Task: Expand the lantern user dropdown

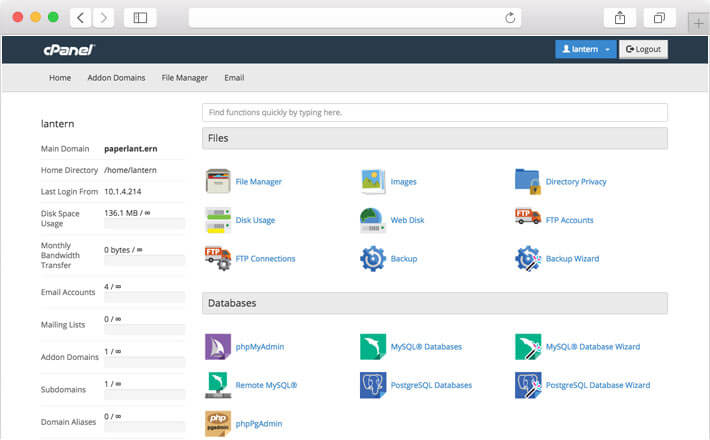Action: [586, 49]
